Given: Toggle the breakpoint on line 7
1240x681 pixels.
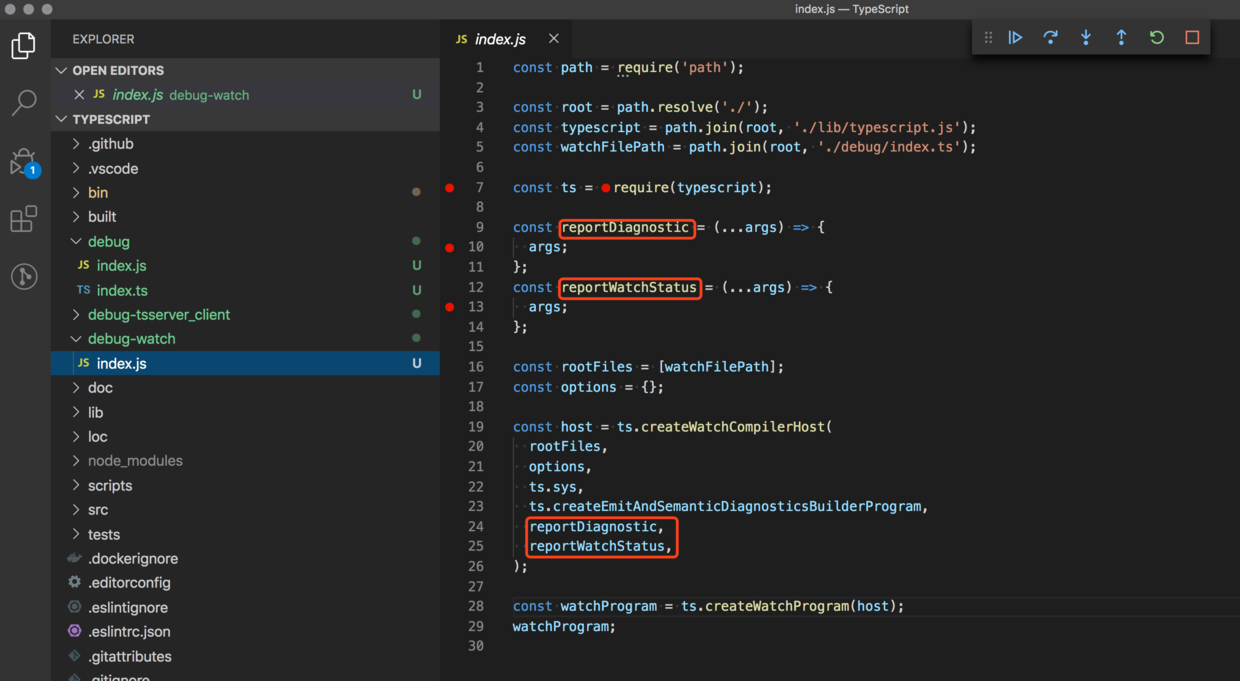Looking at the screenshot, I should coord(450,187).
